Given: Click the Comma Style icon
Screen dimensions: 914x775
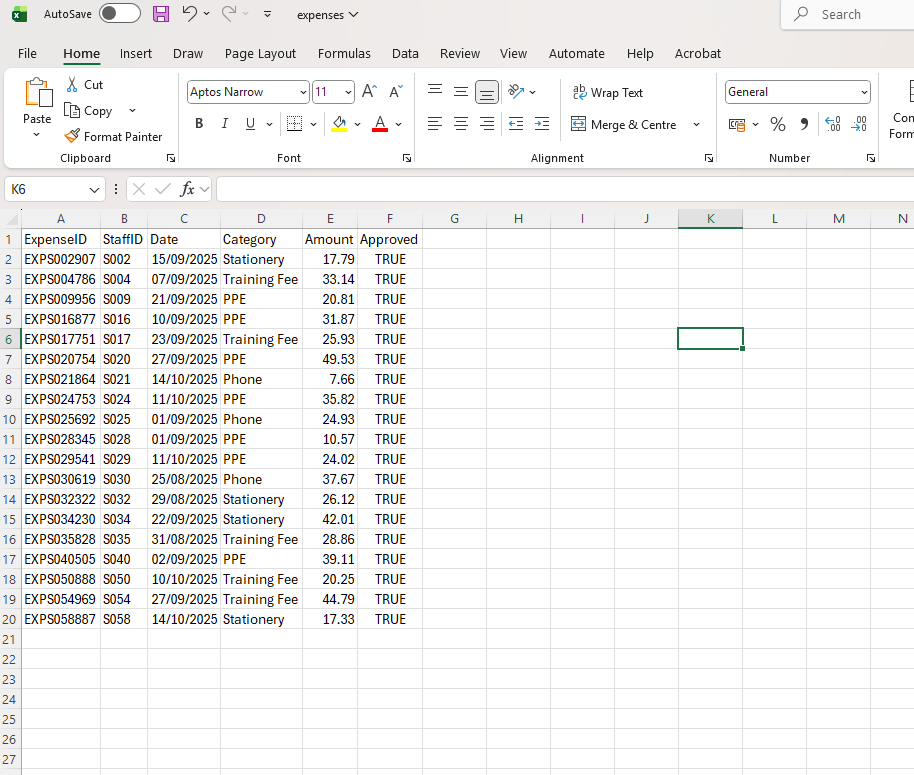Looking at the screenshot, I should (803, 124).
